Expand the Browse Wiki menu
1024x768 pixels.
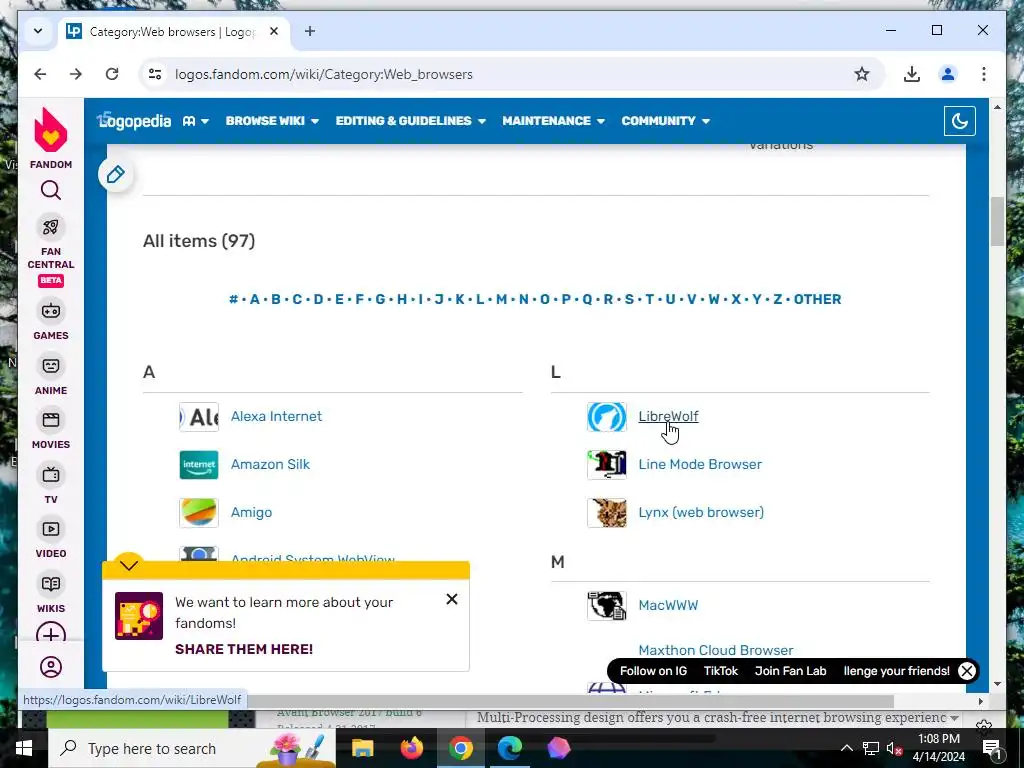coord(272,121)
